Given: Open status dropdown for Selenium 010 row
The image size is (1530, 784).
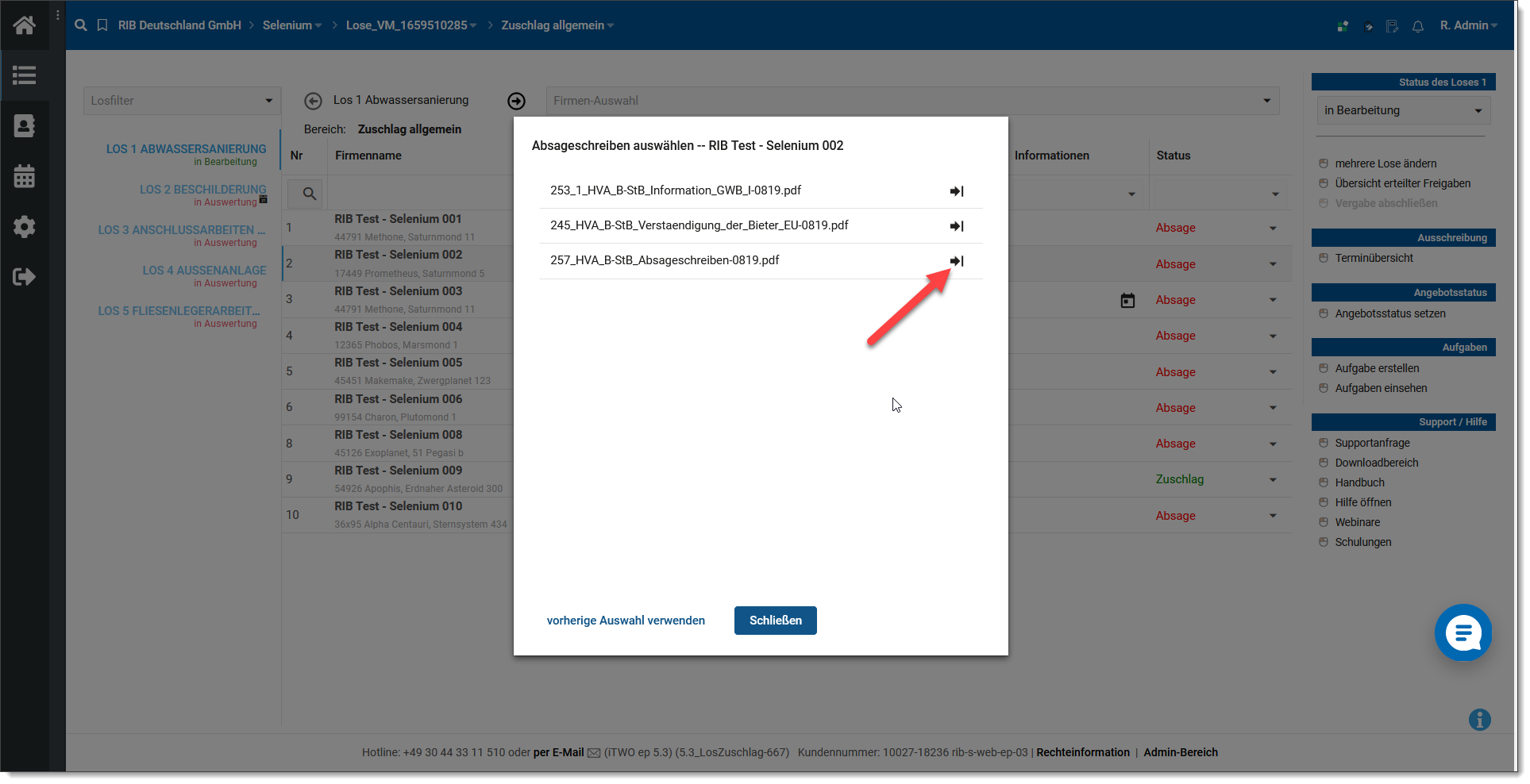Looking at the screenshot, I should pyautogui.click(x=1273, y=516).
